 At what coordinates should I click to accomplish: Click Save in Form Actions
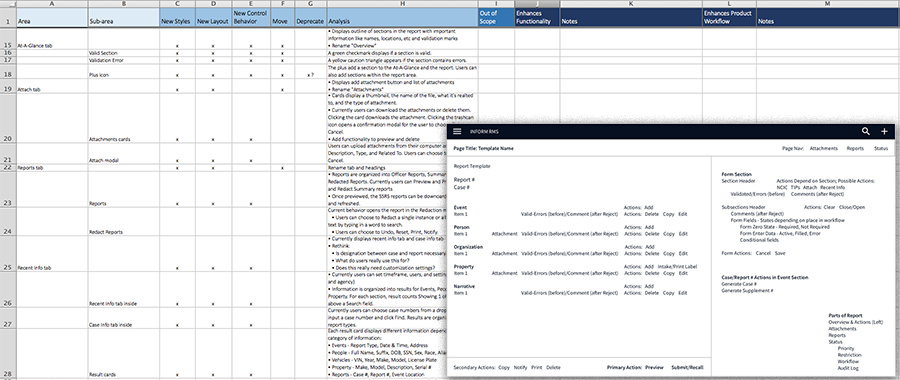point(780,253)
